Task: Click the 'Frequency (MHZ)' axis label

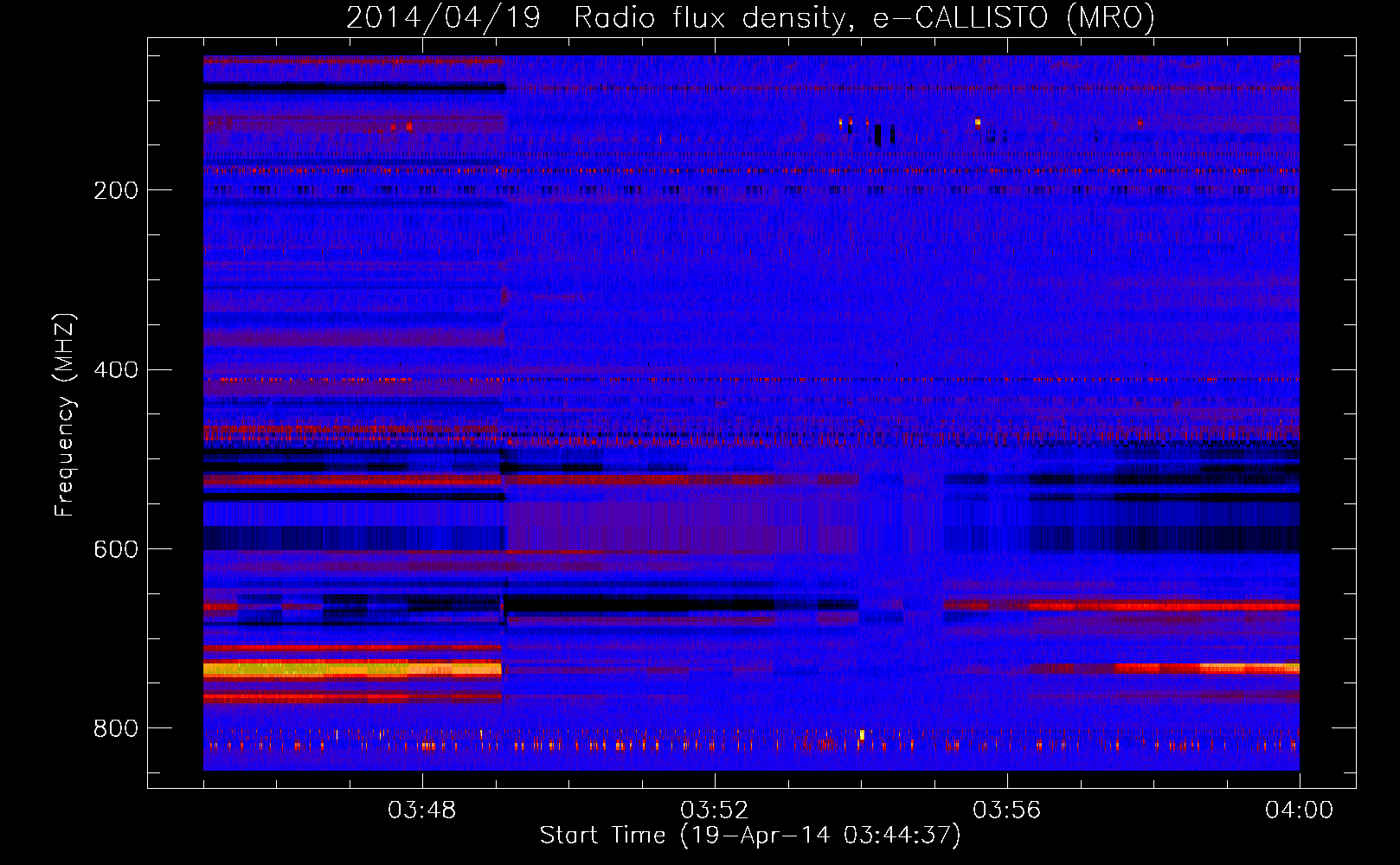Action: click(x=66, y=415)
